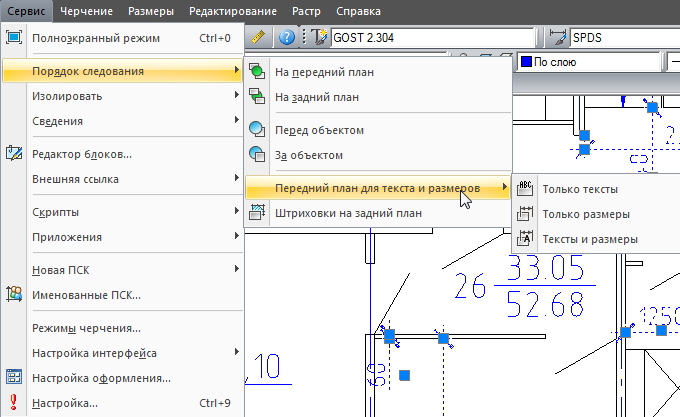Choose Перед объектом
The height and width of the screenshot is (417, 680).
point(378,130)
